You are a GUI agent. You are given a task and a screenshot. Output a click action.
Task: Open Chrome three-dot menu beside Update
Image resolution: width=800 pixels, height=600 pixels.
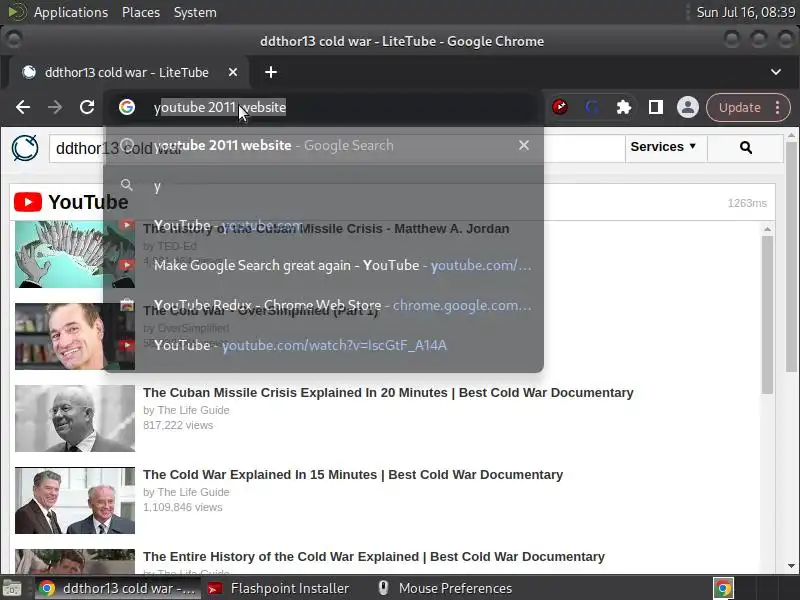tap(777, 107)
